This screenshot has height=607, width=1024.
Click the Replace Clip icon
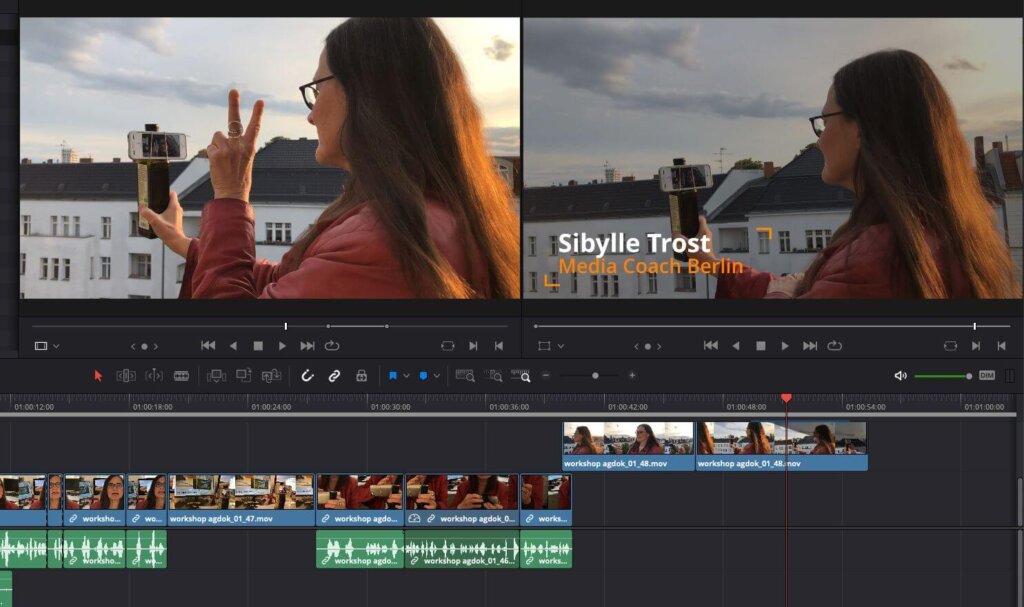click(270, 375)
